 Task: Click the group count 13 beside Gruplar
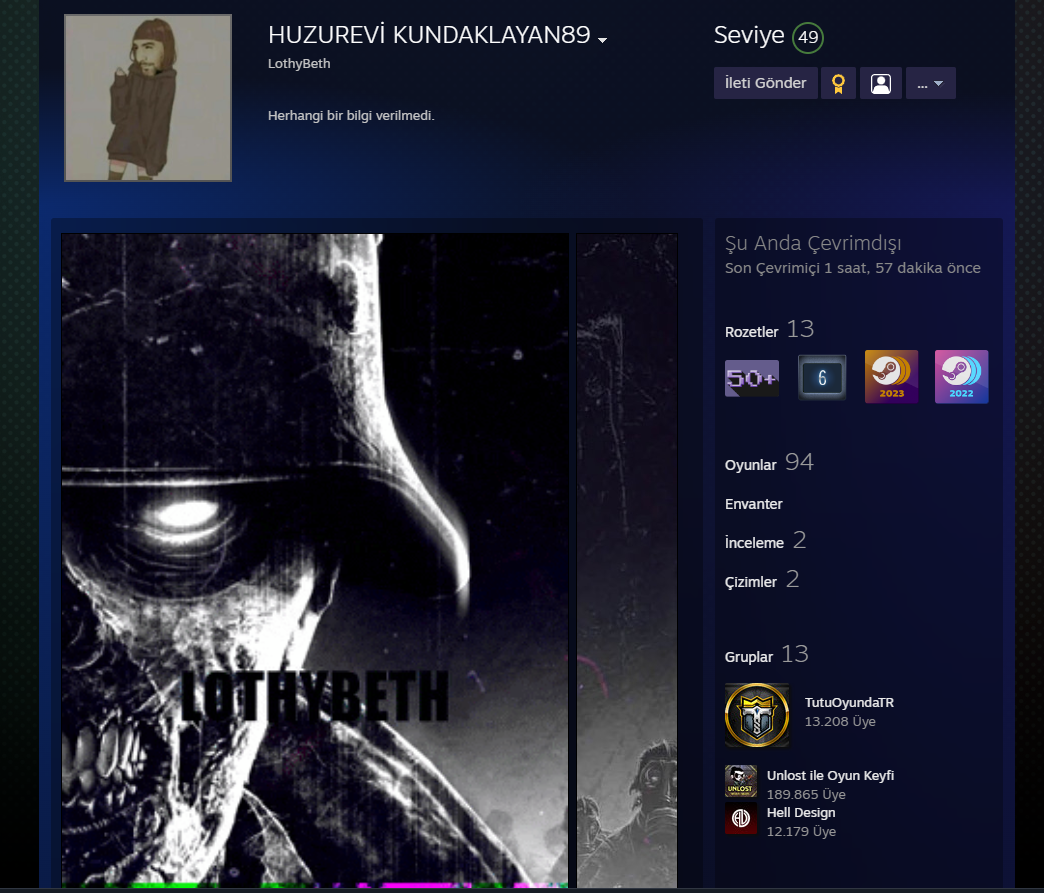pyautogui.click(x=794, y=654)
